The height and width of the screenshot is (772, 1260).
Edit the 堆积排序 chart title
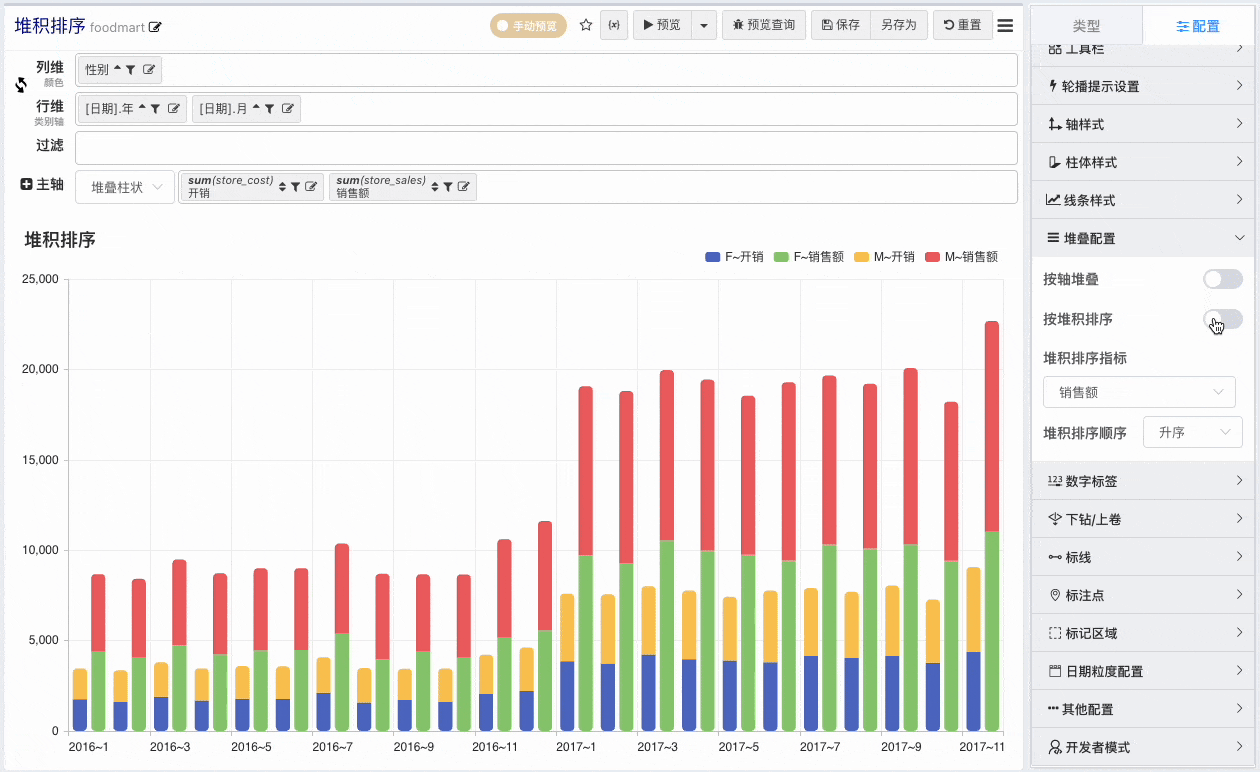coord(156,27)
